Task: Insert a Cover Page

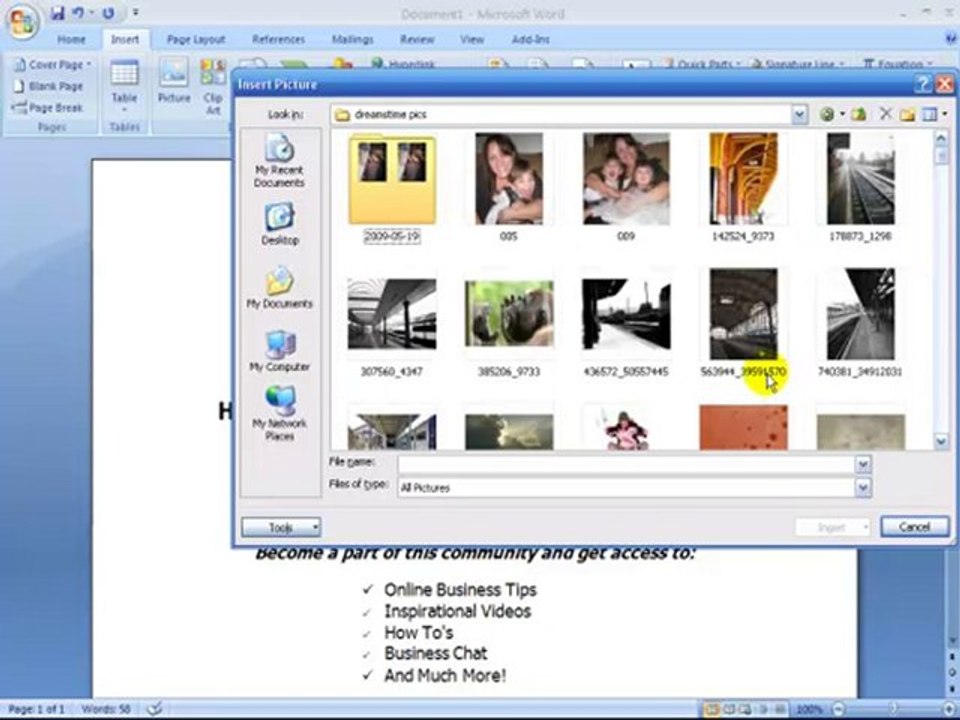Action: click(52, 64)
